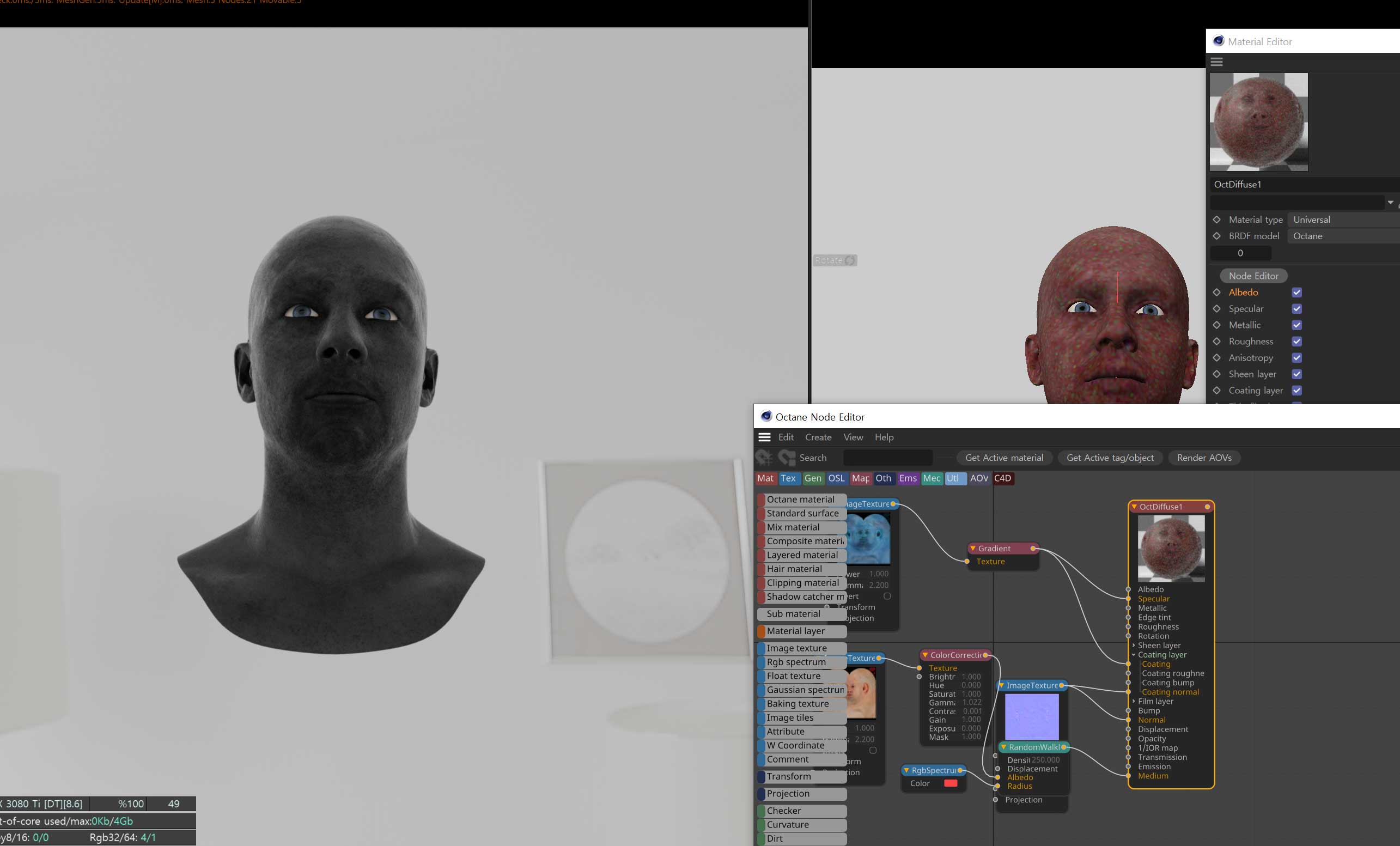Viewport: 1400px width, 846px height.
Task: Open the Create menu in Node Editor
Action: (x=818, y=437)
